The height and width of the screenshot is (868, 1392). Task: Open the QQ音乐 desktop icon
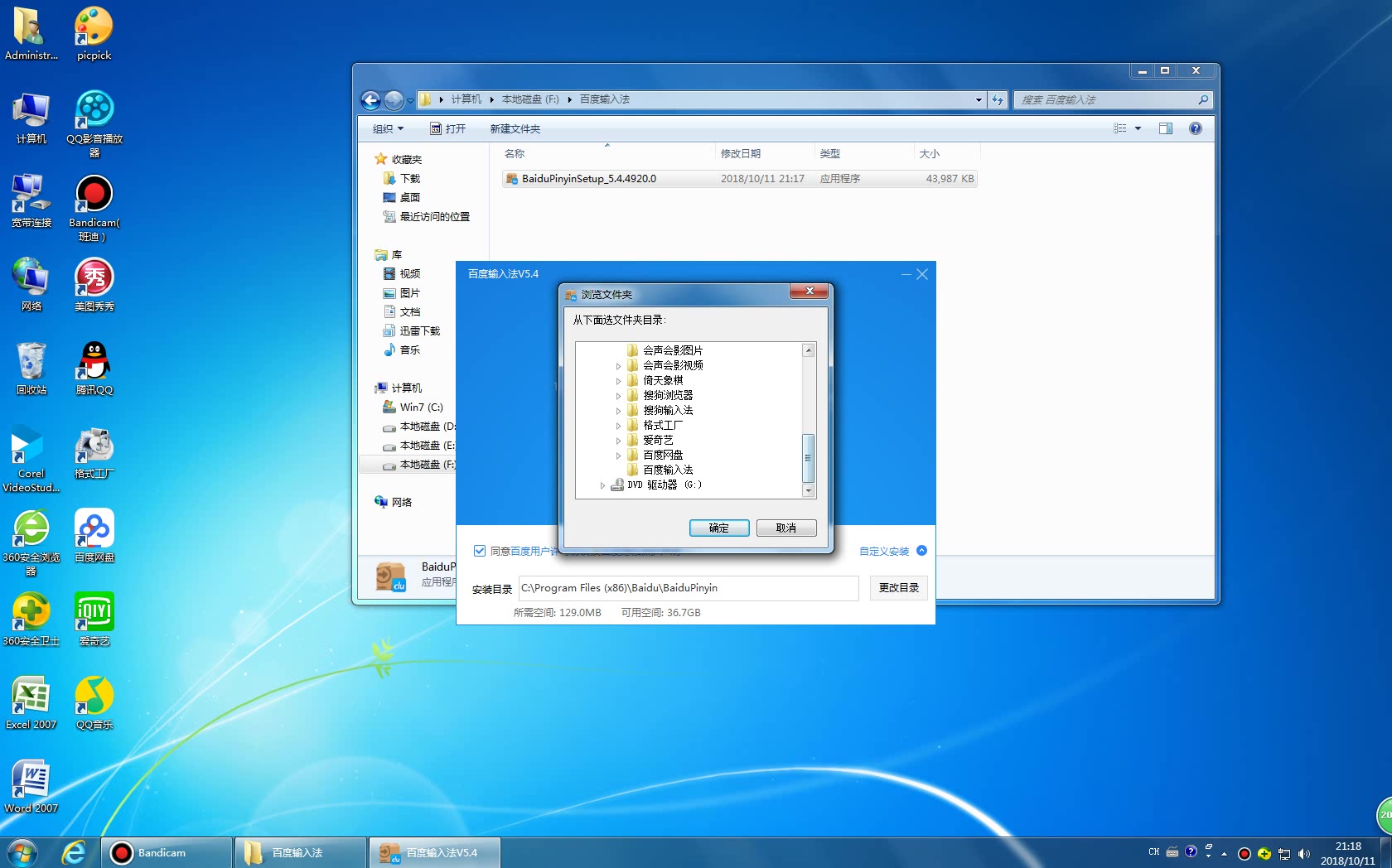point(94,703)
